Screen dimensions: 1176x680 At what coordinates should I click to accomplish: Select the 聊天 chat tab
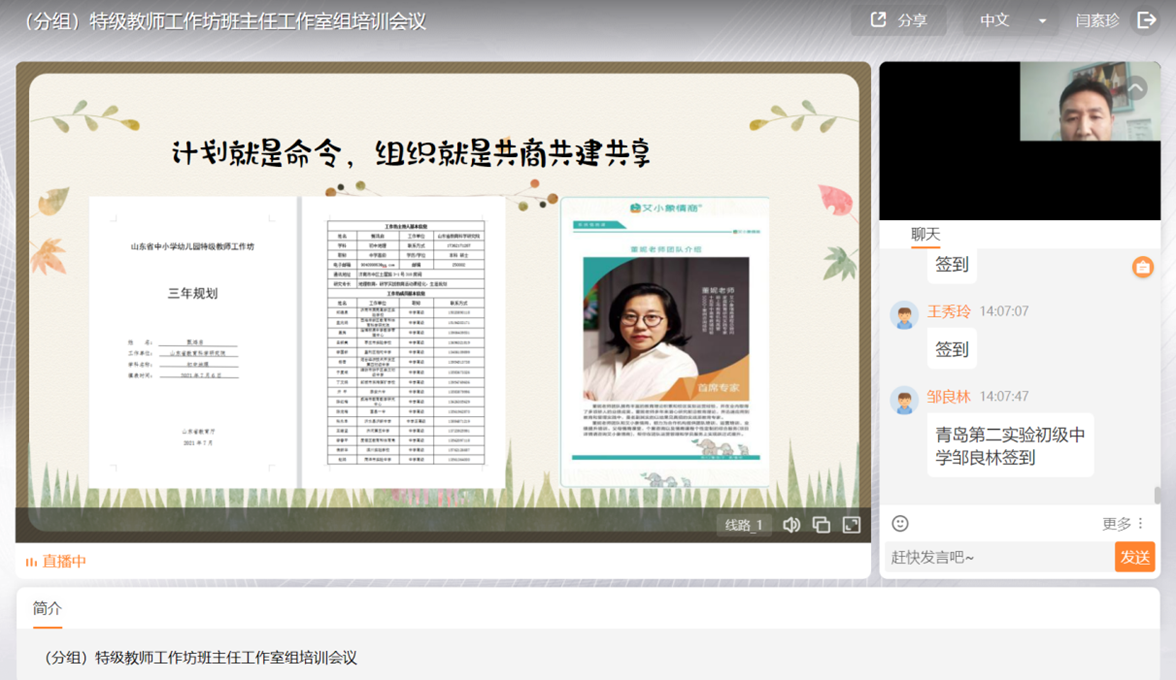point(925,234)
